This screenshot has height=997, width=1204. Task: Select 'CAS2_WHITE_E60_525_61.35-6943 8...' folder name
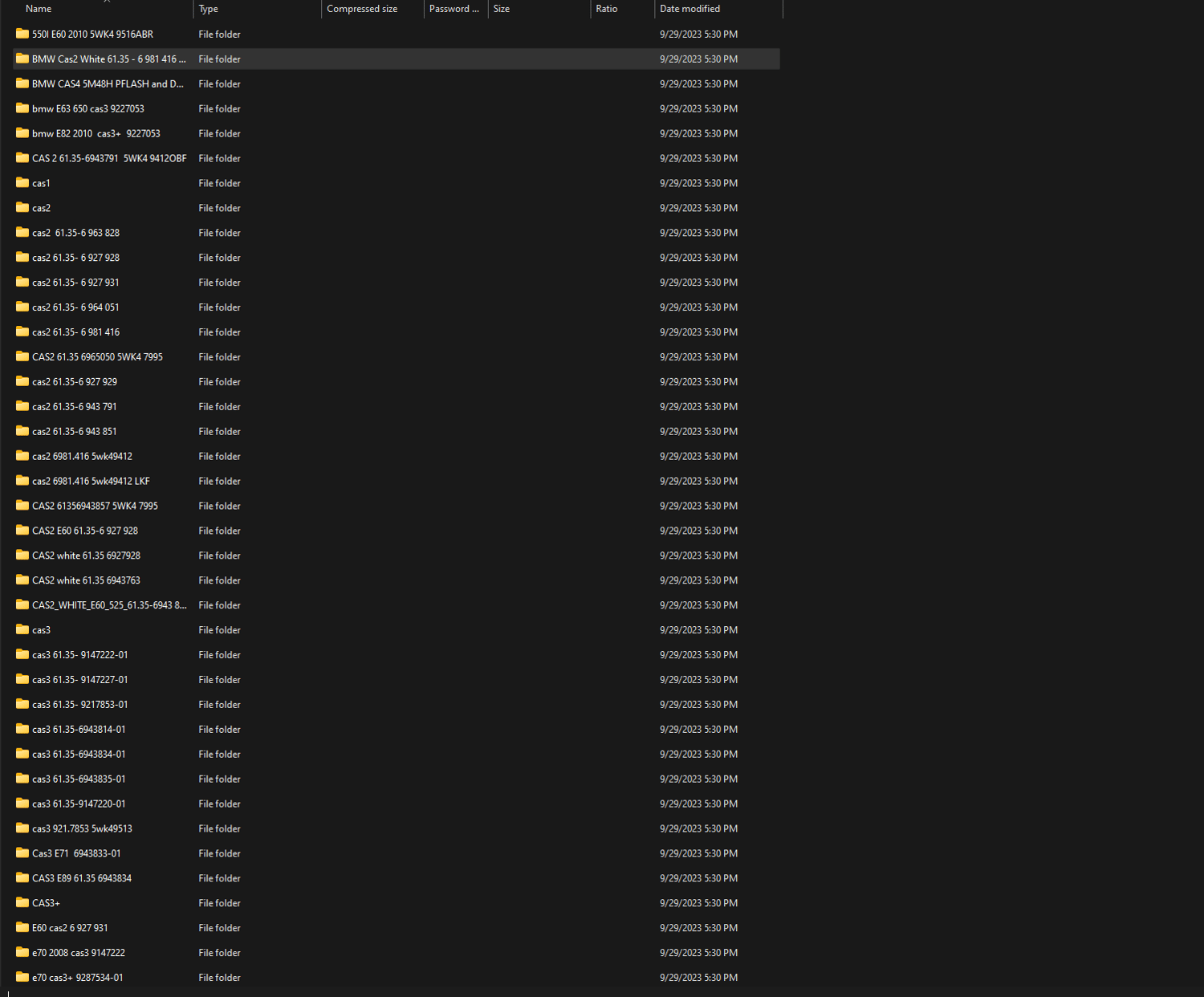coord(109,605)
